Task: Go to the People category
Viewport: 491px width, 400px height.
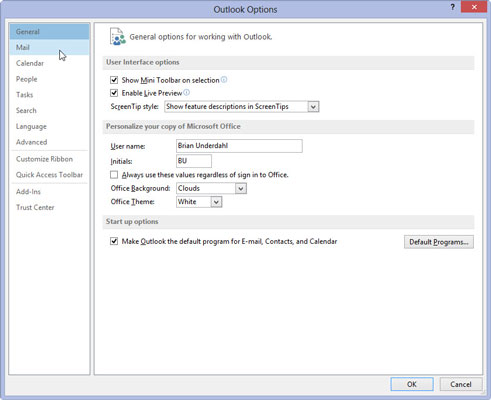Action: pos(49,79)
